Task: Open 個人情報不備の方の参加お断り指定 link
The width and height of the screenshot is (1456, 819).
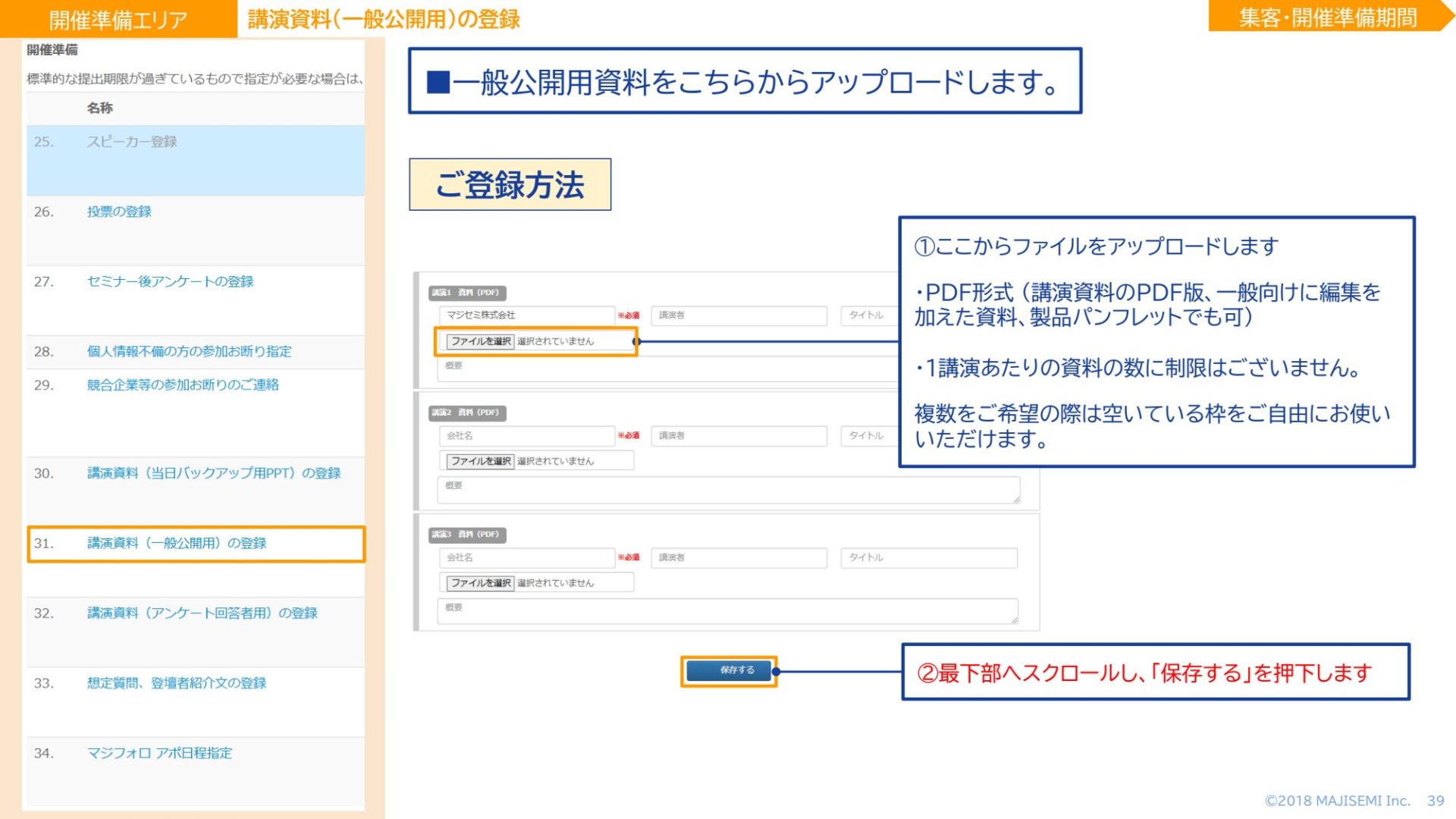Action: [189, 351]
